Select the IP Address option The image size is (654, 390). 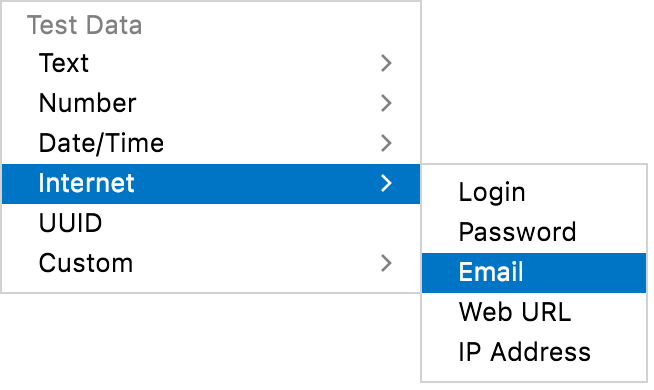point(534,352)
